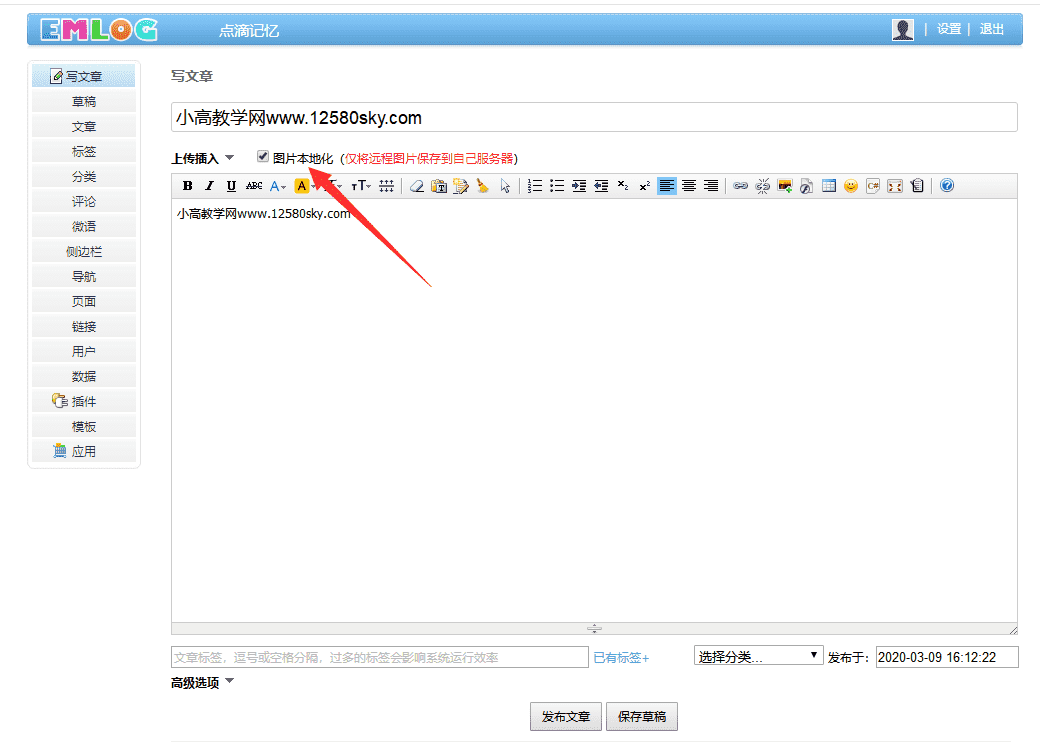Open editor help (blue question mark)
Image resolution: width=1040 pixels, height=745 pixels.
point(946,186)
